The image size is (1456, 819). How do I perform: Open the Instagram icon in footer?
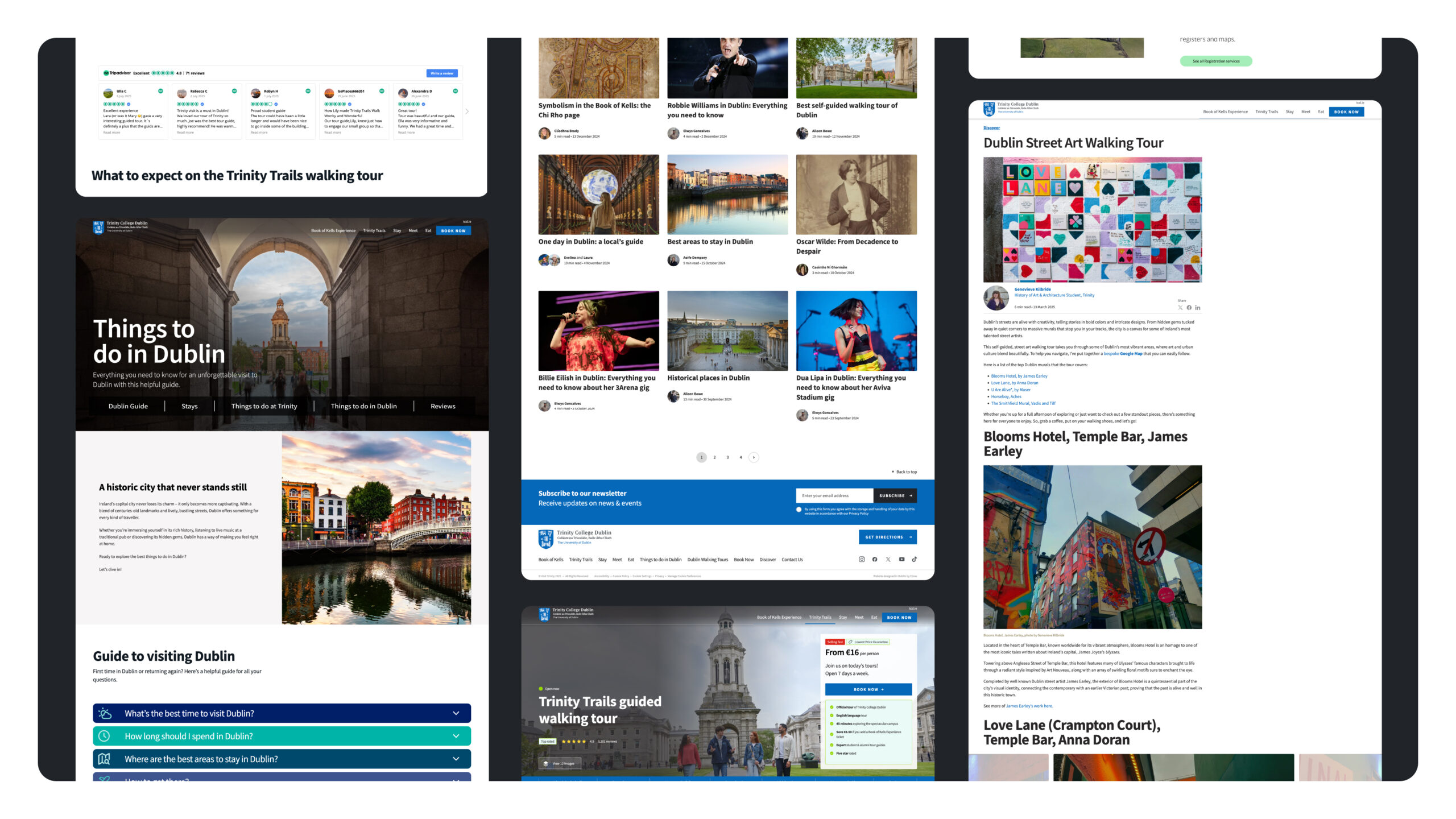click(x=862, y=559)
